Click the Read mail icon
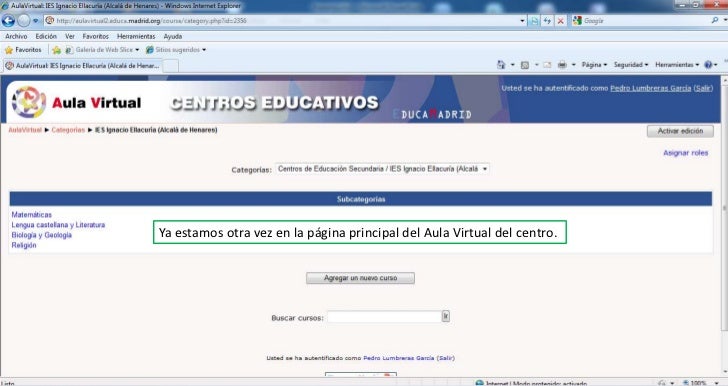This screenshot has width=728, height=386. pyautogui.click(x=547, y=65)
